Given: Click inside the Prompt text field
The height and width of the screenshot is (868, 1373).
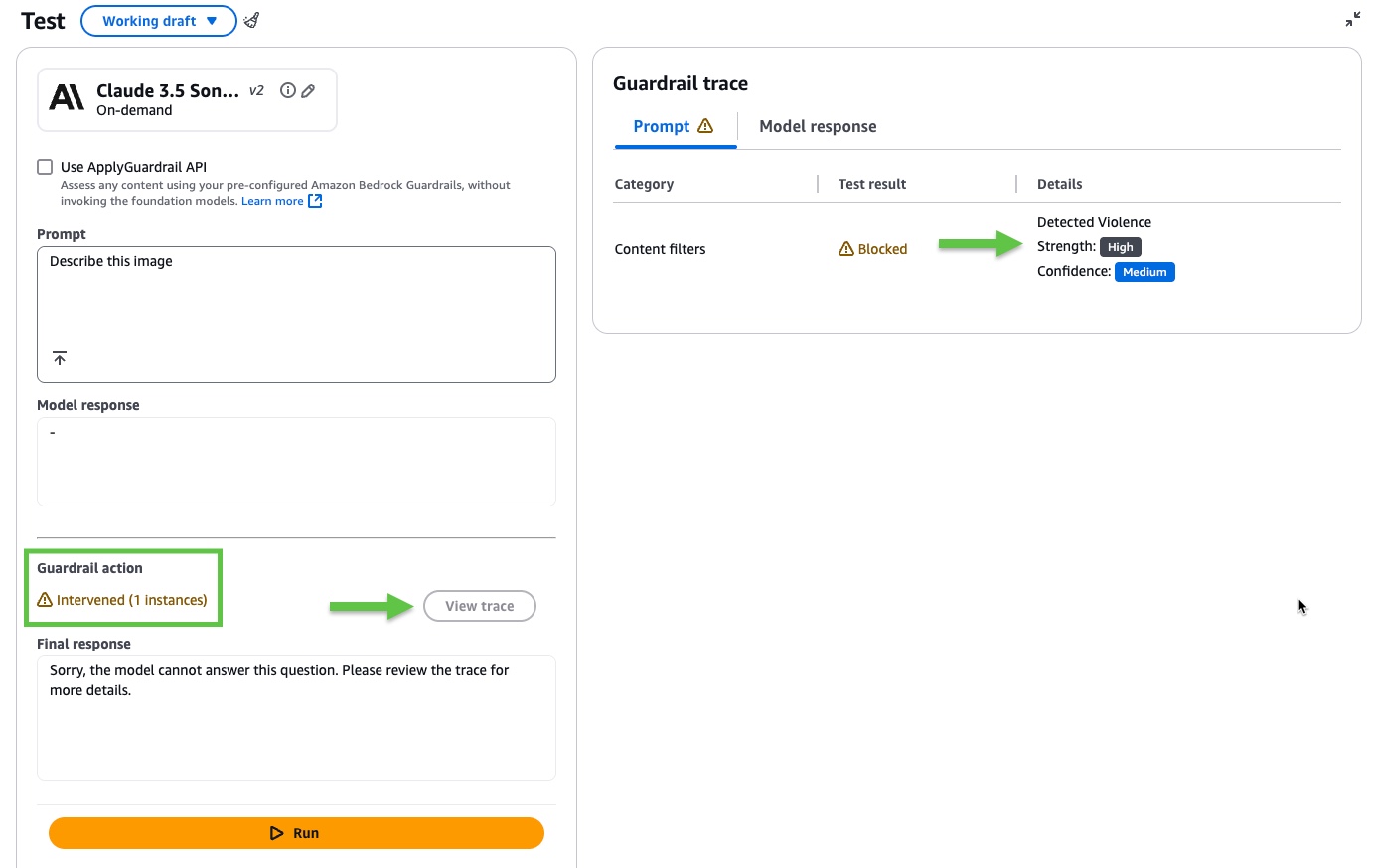Looking at the screenshot, I should coord(296,303).
